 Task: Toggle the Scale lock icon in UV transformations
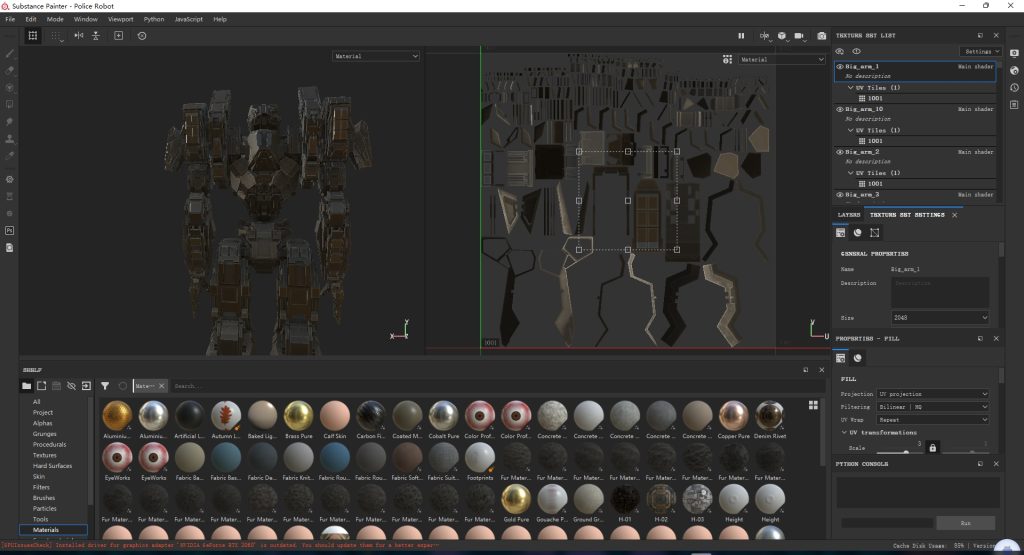933,448
